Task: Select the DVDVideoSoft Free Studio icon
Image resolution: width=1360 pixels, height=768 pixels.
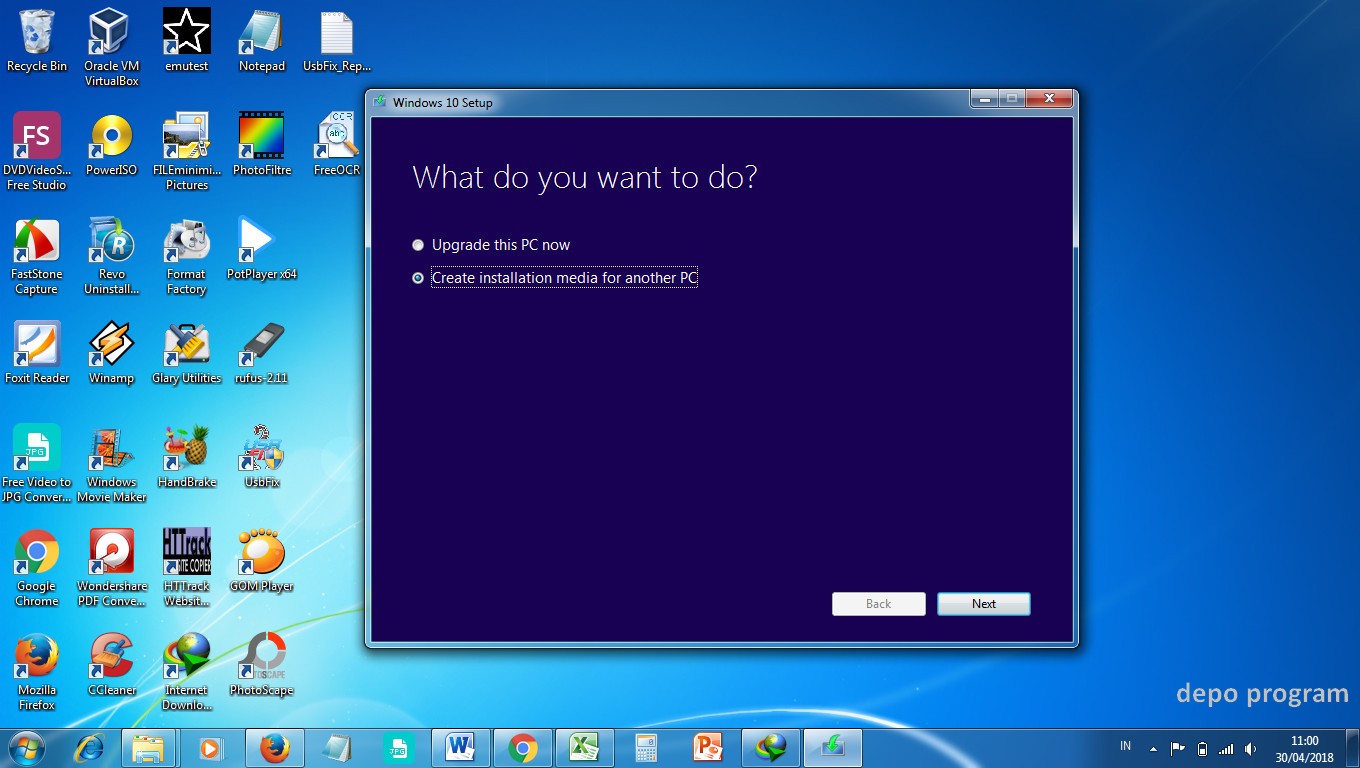Action: [37, 152]
